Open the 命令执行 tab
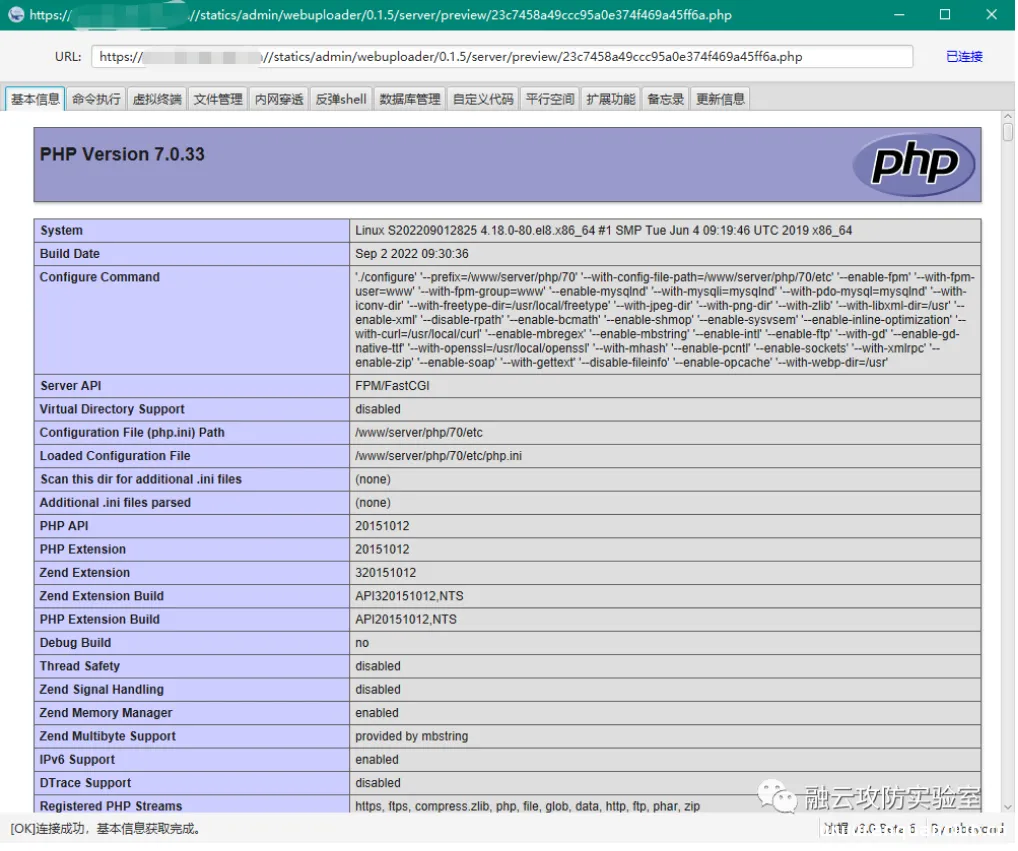 [x=96, y=99]
